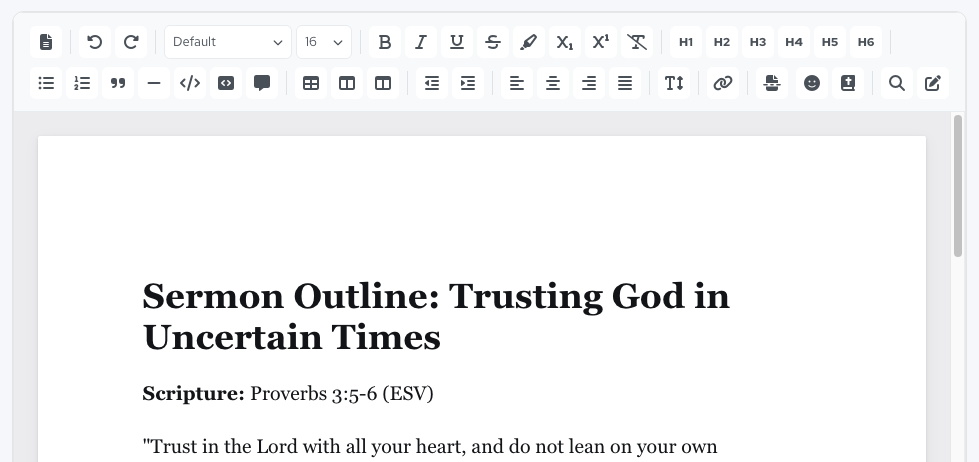Viewport: 979px width, 462px height.
Task: Apply Heading 2 style
Action: (x=722, y=42)
